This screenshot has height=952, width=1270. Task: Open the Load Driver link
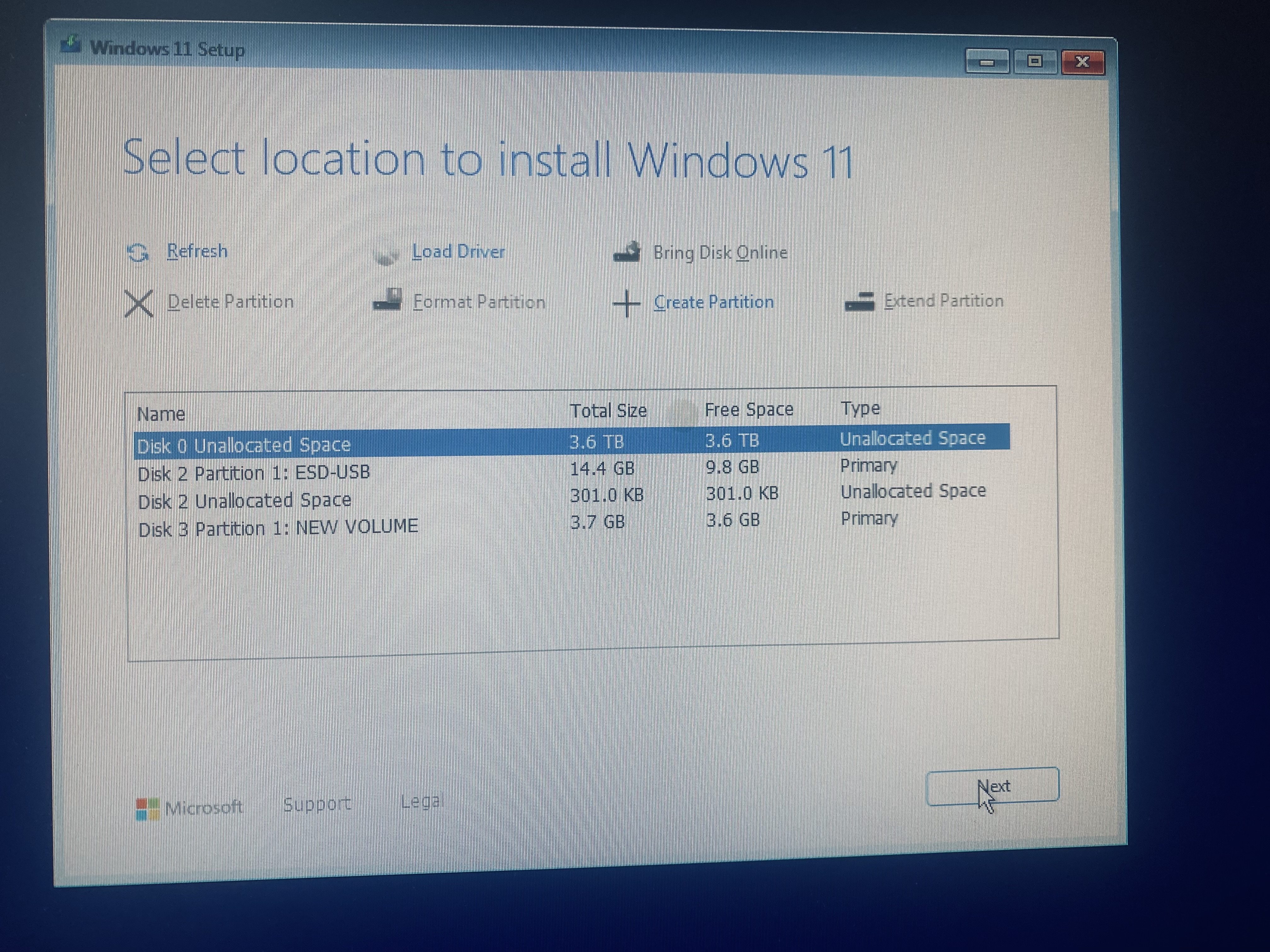pyautogui.click(x=459, y=251)
